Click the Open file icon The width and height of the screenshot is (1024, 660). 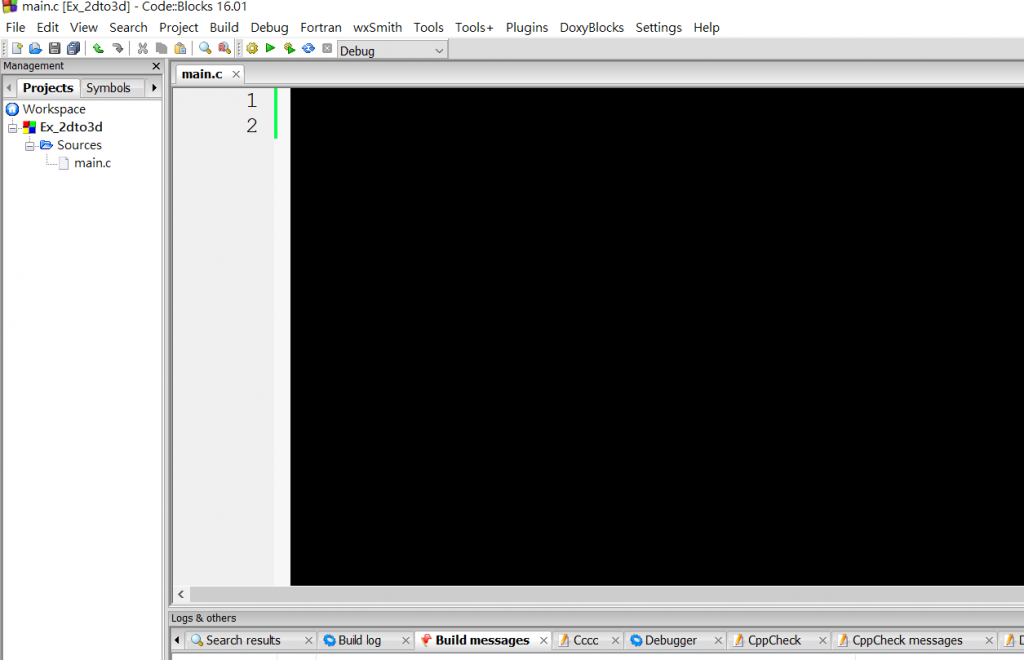35,48
